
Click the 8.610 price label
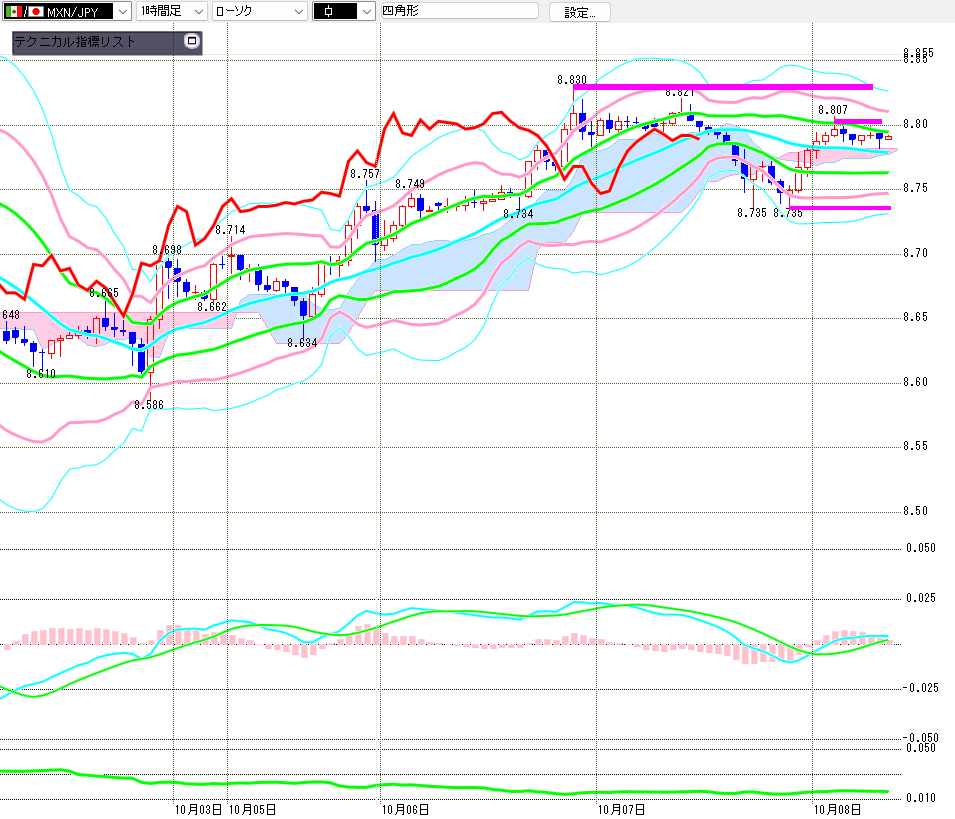(41, 373)
